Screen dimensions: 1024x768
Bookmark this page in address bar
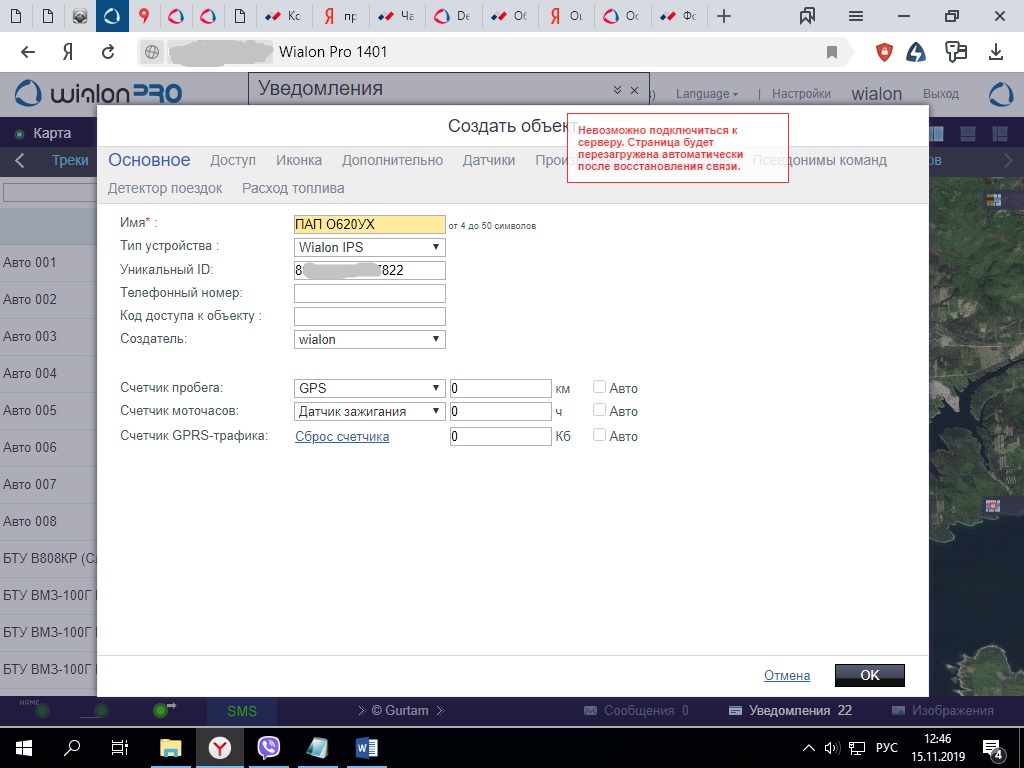(832, 52)
